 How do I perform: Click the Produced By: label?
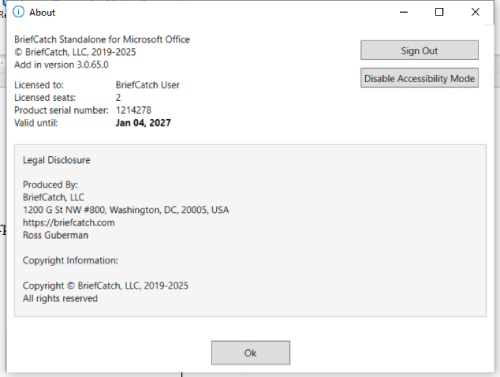tap(50, 184)
